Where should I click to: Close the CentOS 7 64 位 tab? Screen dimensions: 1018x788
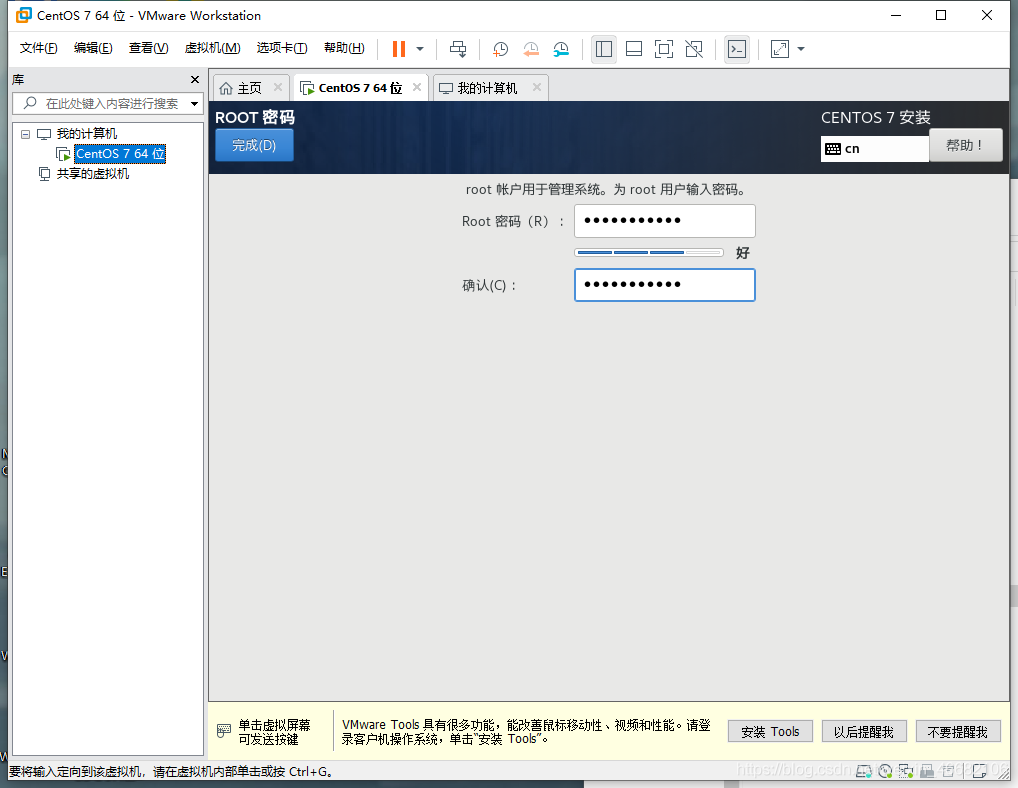click(417, 87)
